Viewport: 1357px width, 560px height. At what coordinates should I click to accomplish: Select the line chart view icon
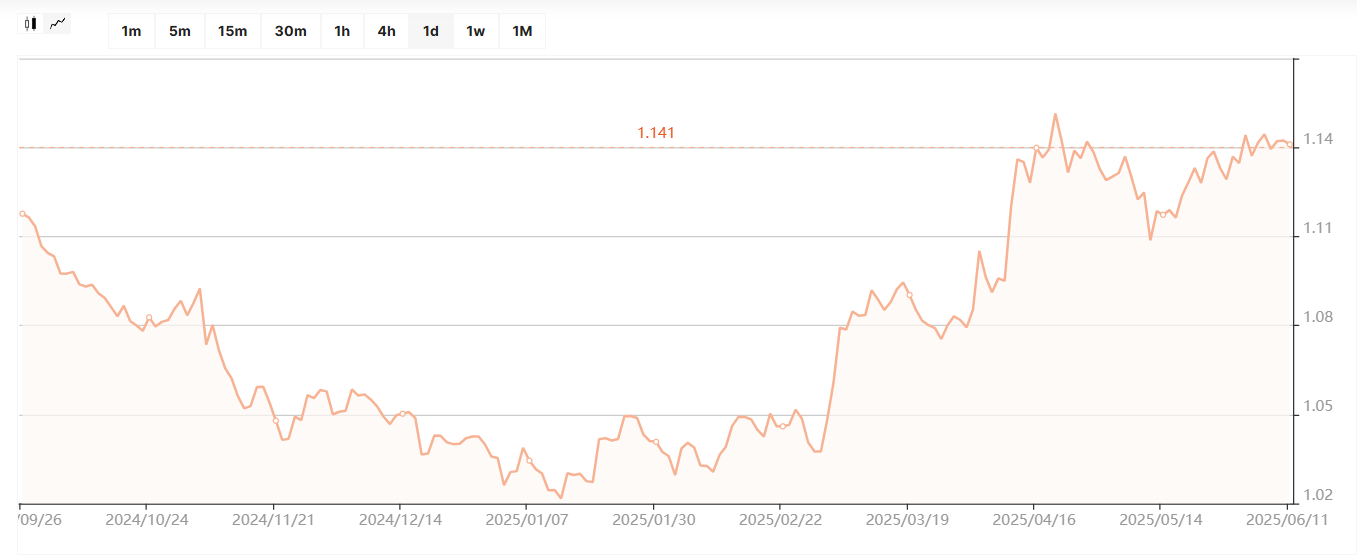[x=59, y=23]
